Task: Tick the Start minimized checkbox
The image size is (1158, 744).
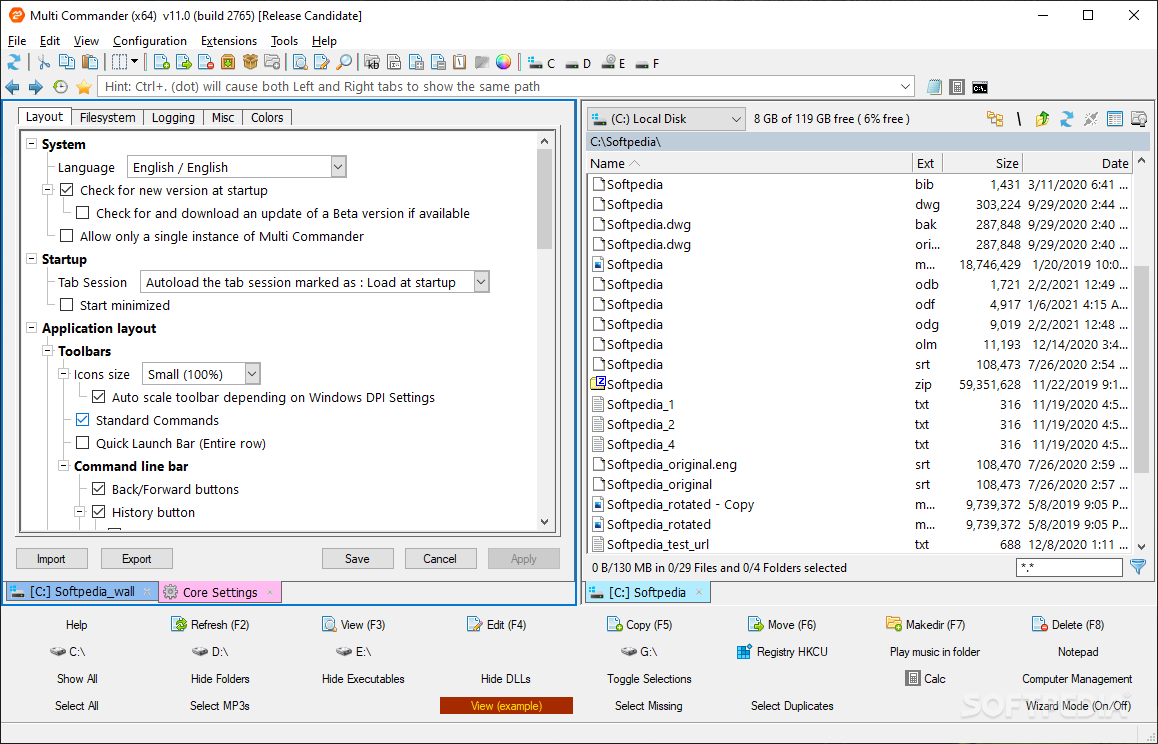Action: click(x=66, y=304)
